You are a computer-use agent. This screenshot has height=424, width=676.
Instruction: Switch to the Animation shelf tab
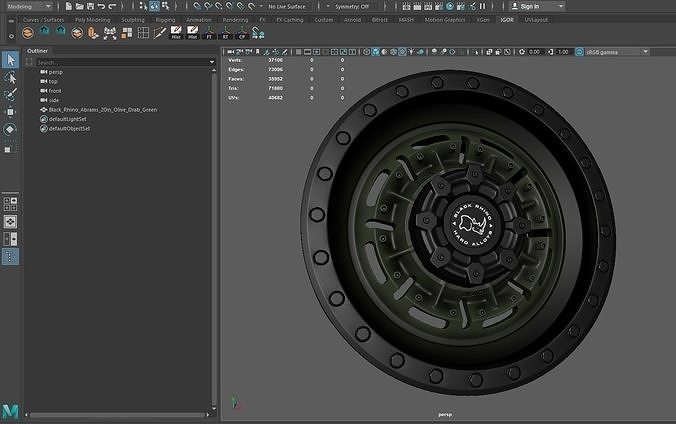pos(199,20)
